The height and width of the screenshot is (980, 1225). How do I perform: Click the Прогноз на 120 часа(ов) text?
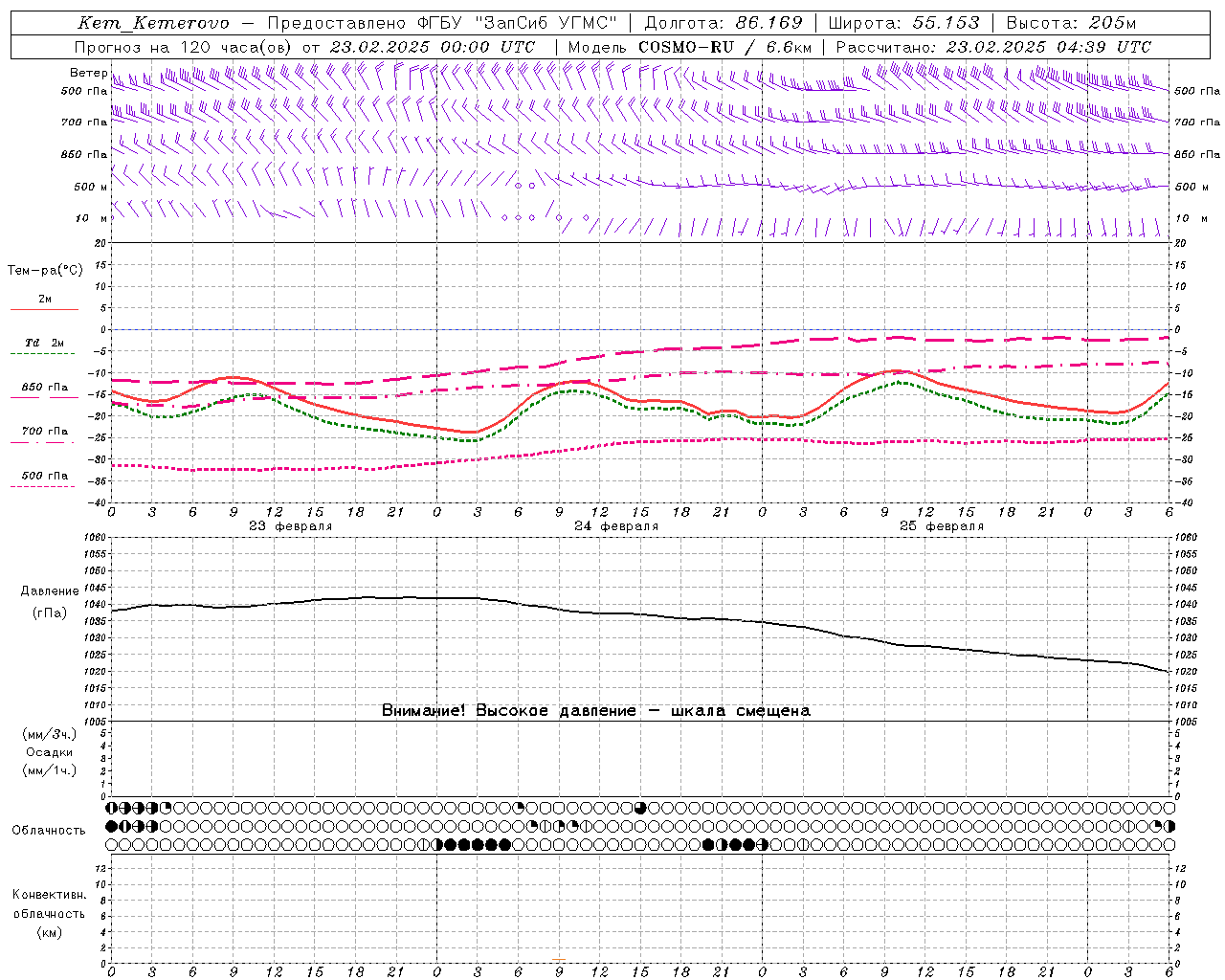tap(184, 47)
